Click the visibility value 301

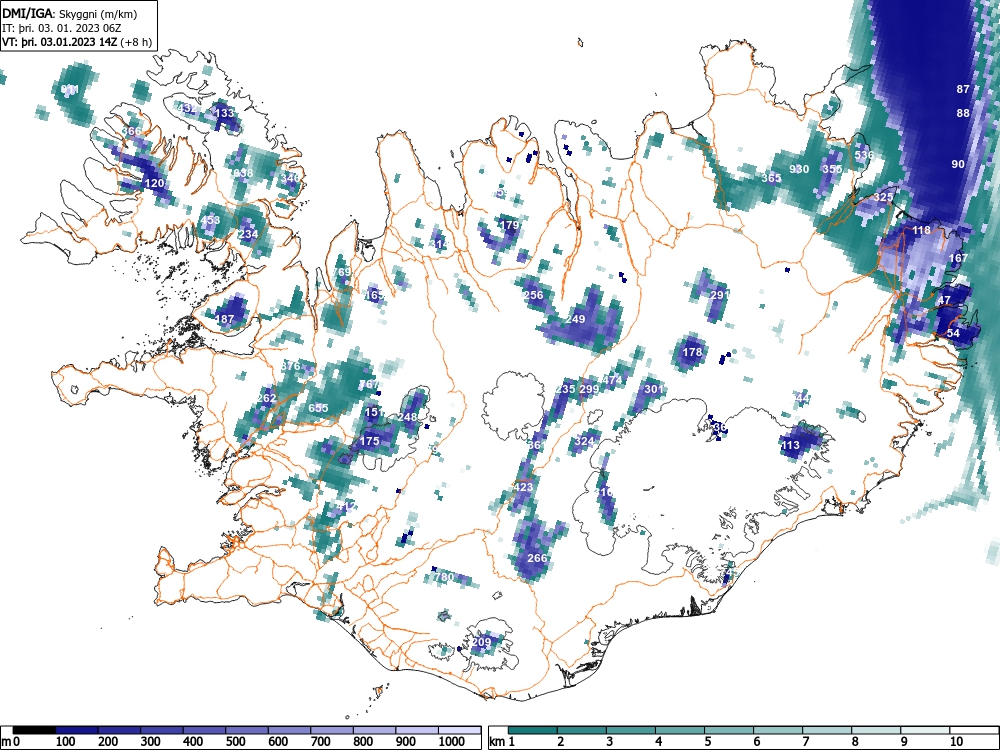click(x=654, y=389)
